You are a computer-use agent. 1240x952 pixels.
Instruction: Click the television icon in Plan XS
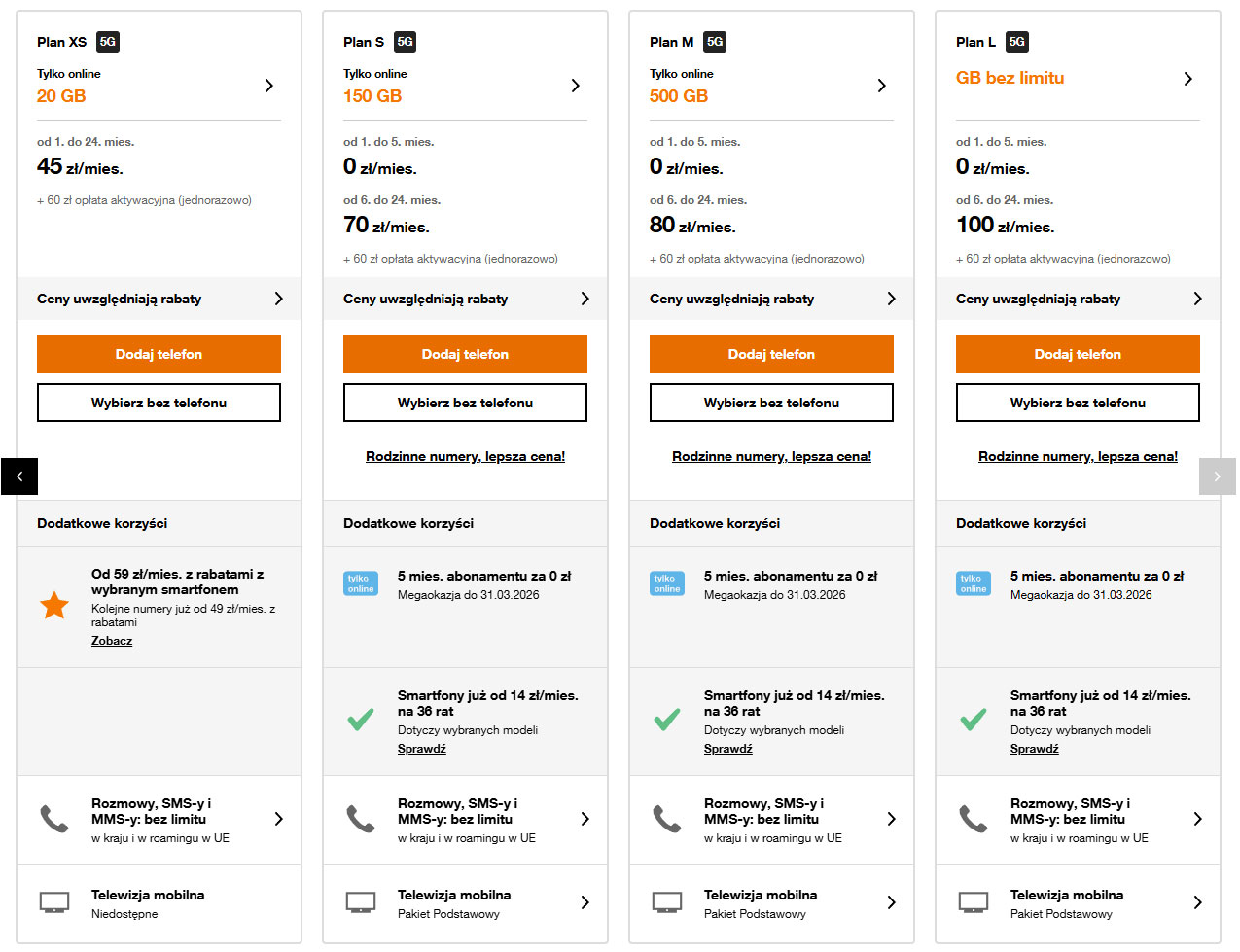(x=54, y=902)
